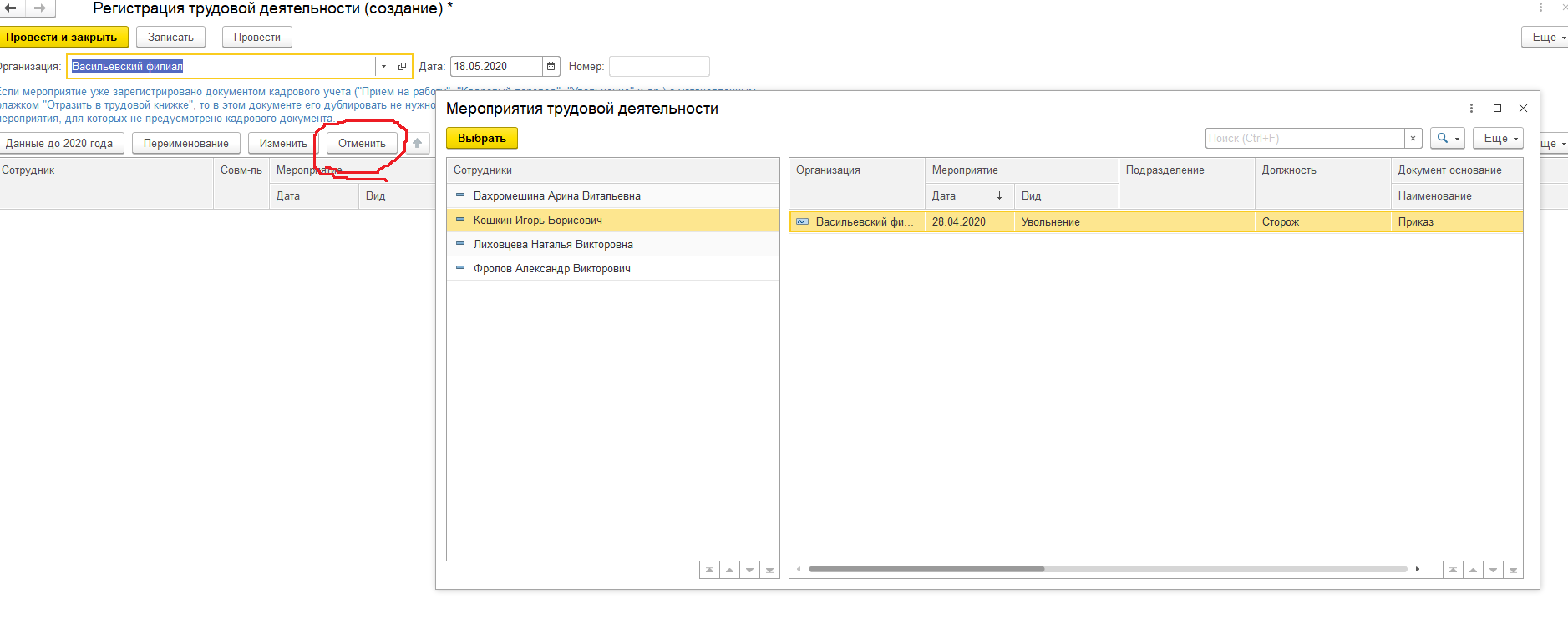
Task: Select employee Вахромешина Арина Витальевна
Action: 556,196
